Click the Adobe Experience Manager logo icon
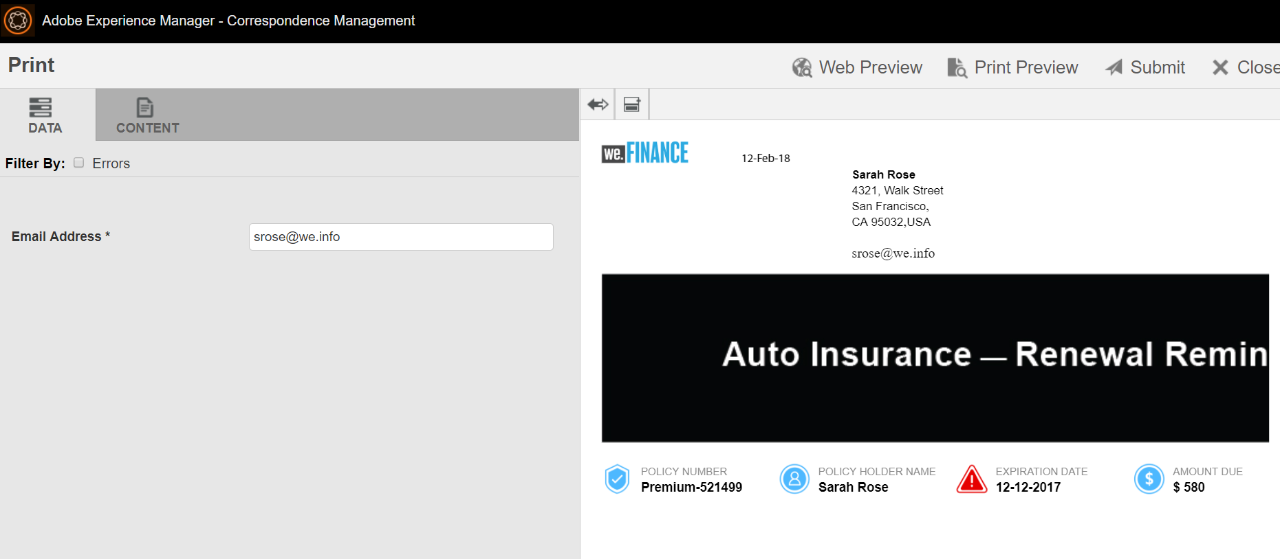Screen dimensions: 1280x559 click(x=18, y=20)
